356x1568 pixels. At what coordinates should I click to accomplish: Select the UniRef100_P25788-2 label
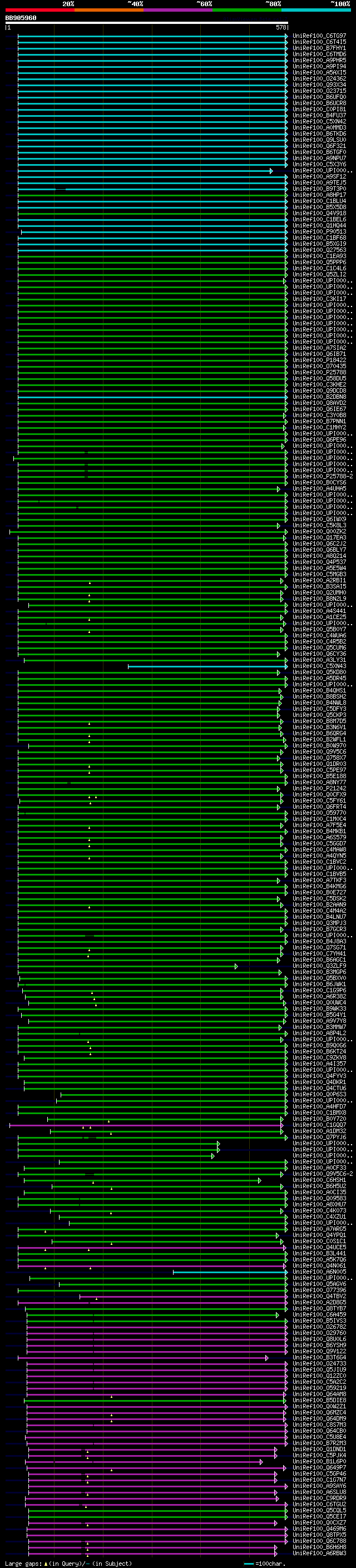click(323, 476)
